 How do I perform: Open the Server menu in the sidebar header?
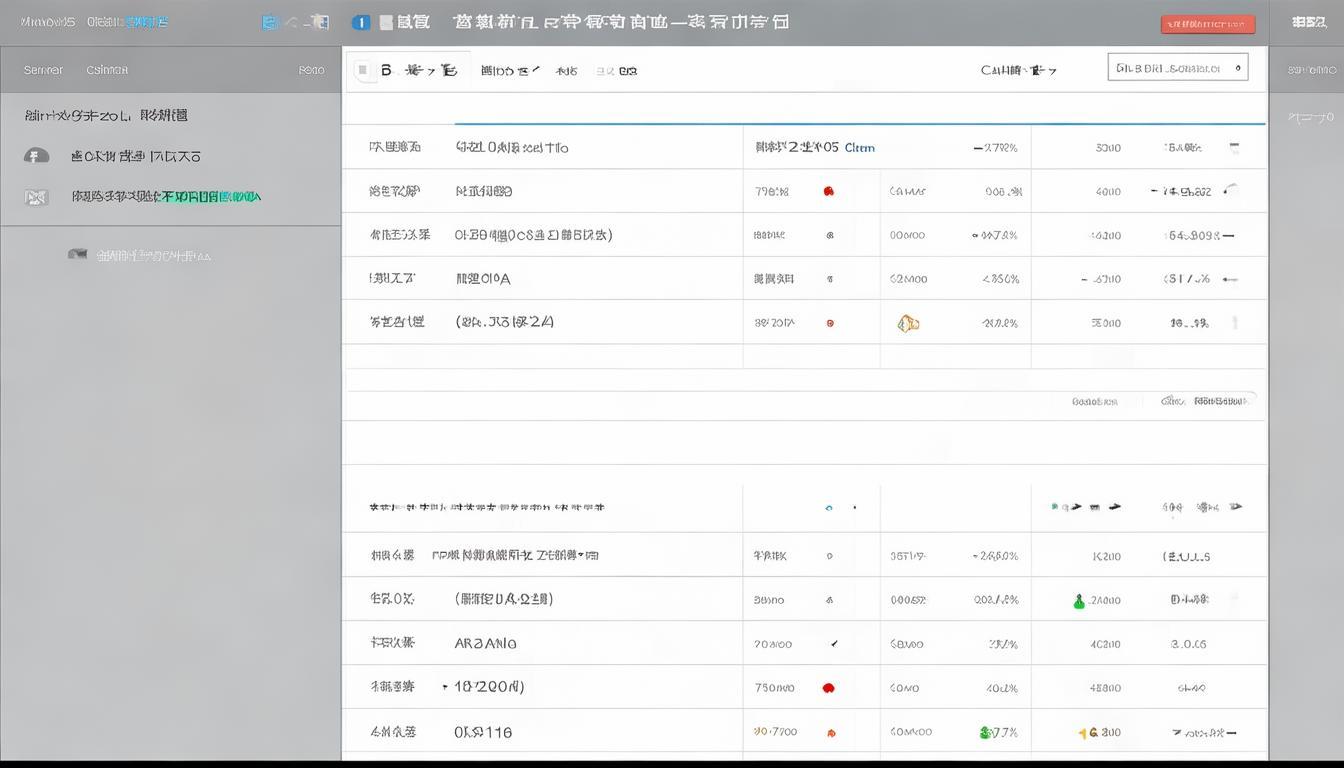42,69
